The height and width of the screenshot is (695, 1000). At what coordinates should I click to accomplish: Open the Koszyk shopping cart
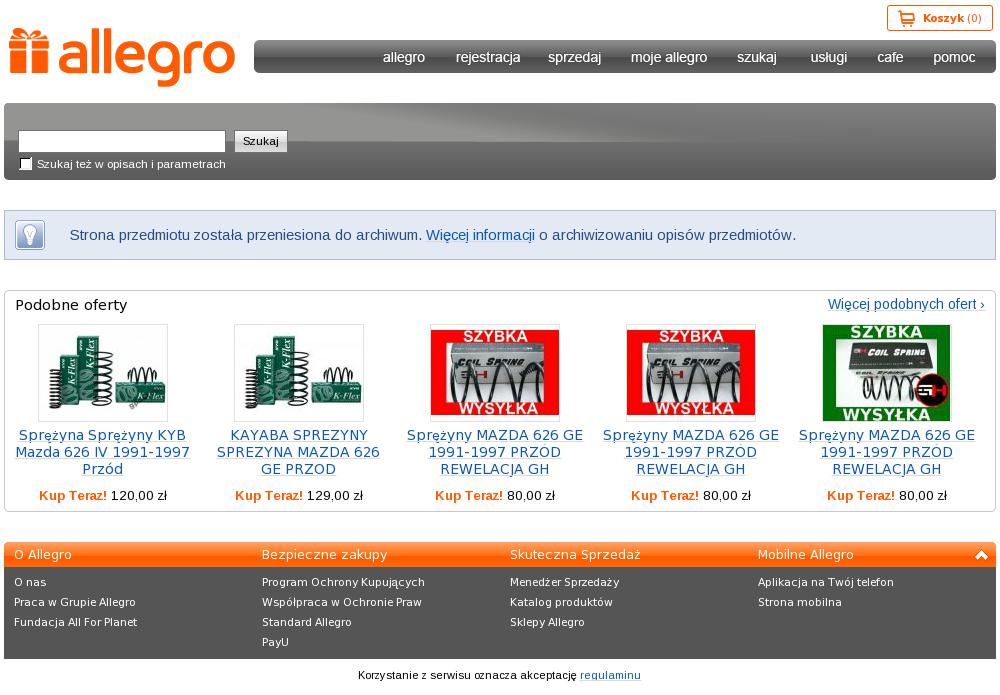(x=939, y=18)
